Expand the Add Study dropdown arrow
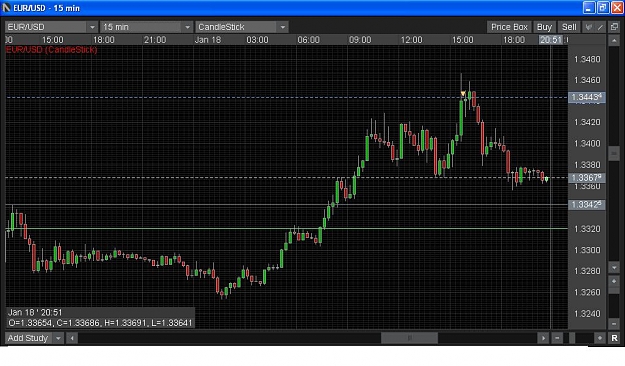Image resolution: width=625 pixels, height=366 pixels. point(59,338)
